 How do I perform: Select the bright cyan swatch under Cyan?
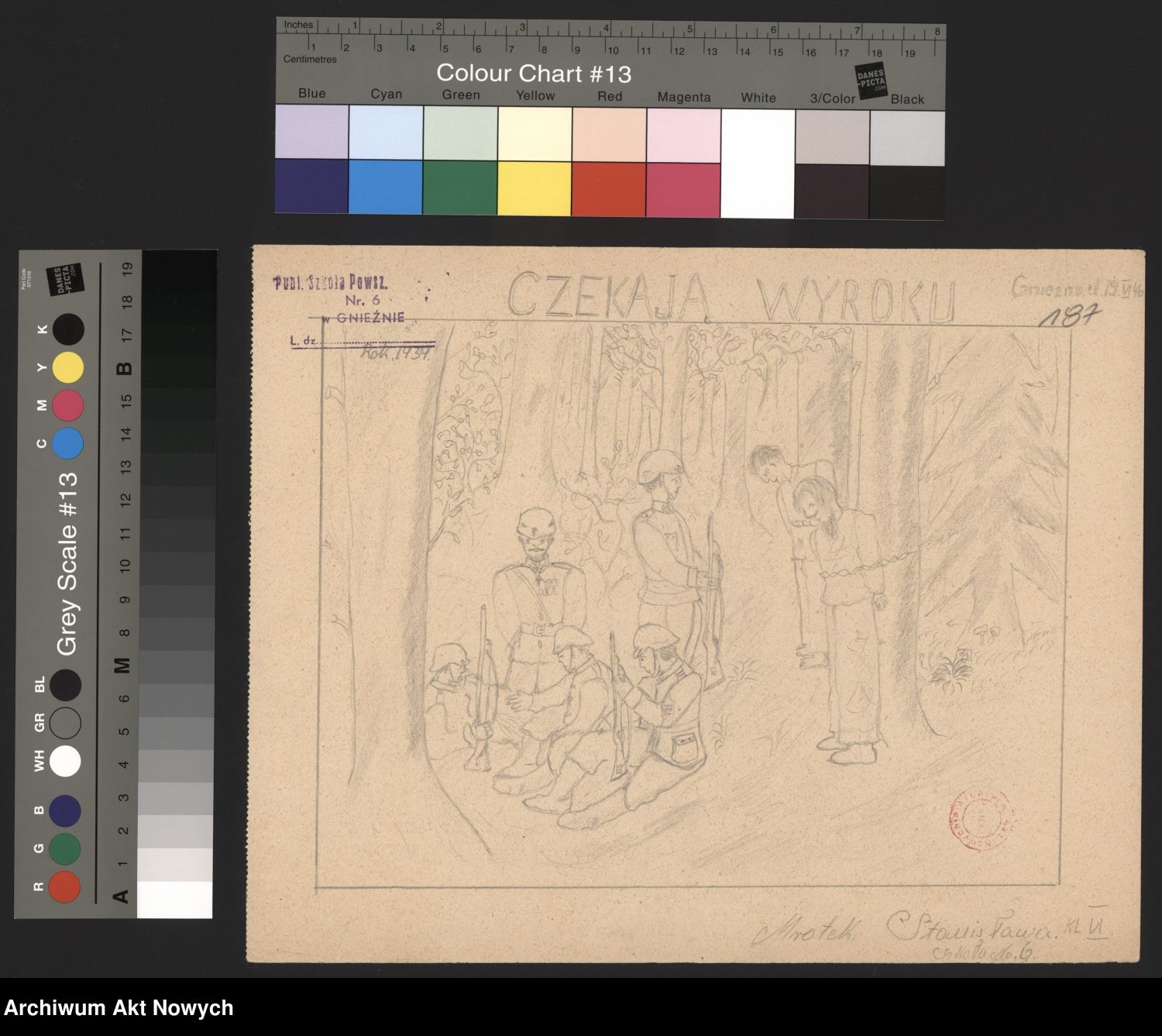pyautogui.click(x=386, y=187)
